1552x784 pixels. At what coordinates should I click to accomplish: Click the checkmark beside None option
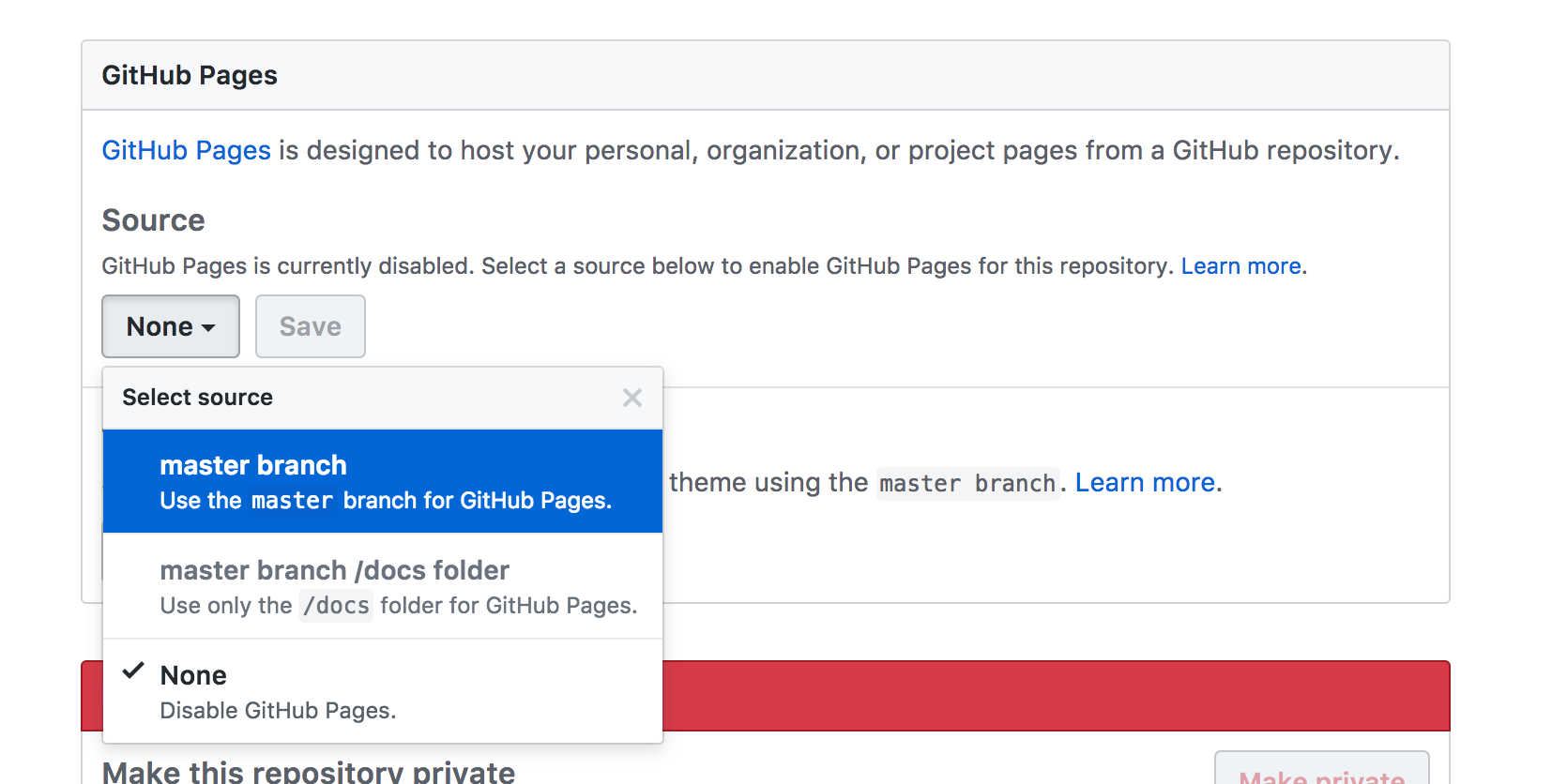tap(133, 670)
